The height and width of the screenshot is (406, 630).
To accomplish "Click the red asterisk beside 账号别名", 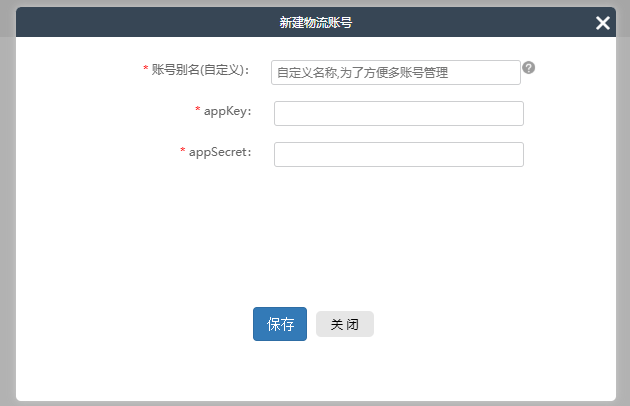I will pyautogui.click(x=146, y=70).
